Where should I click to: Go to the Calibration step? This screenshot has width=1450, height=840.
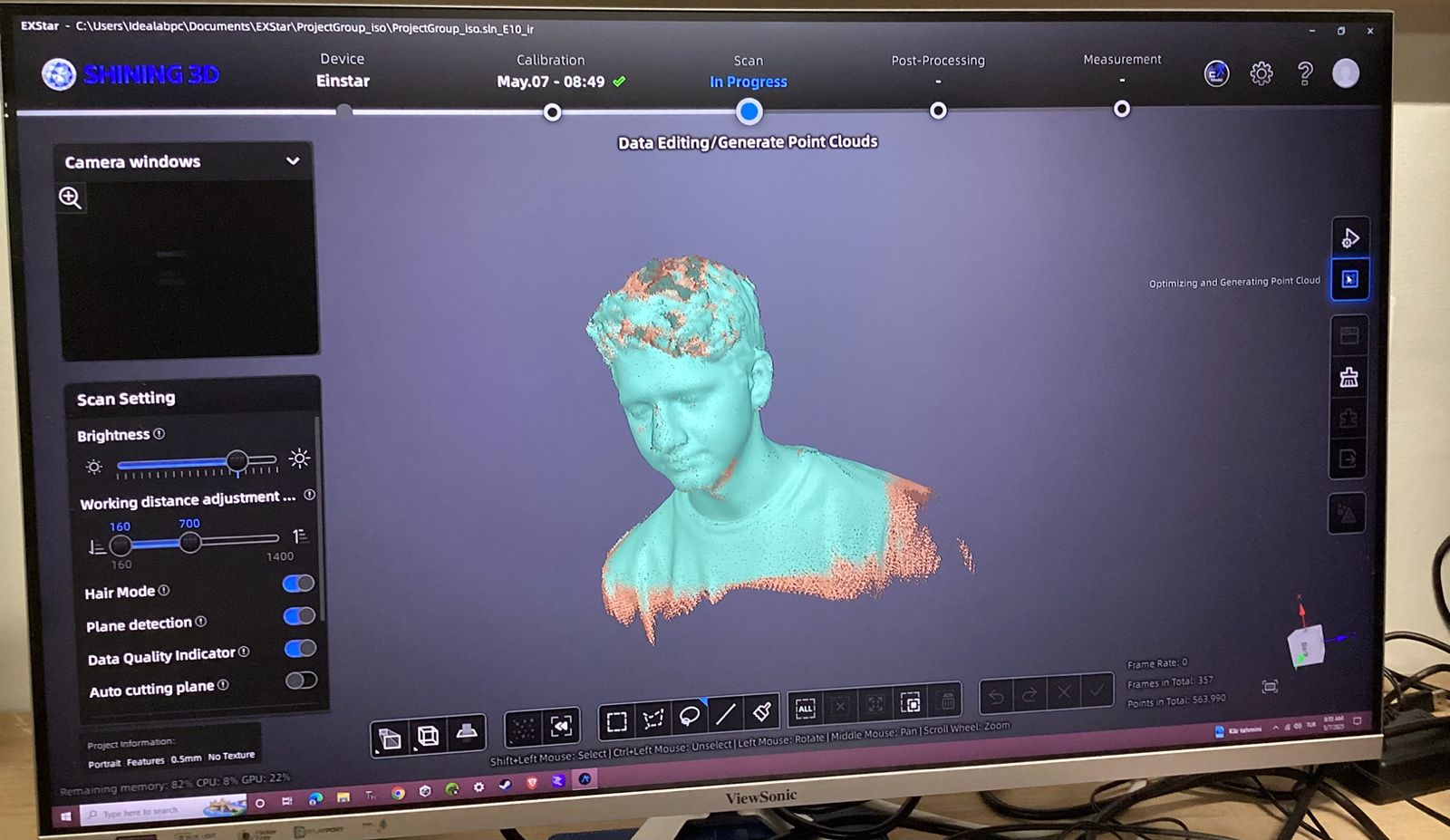pos(561,71)
